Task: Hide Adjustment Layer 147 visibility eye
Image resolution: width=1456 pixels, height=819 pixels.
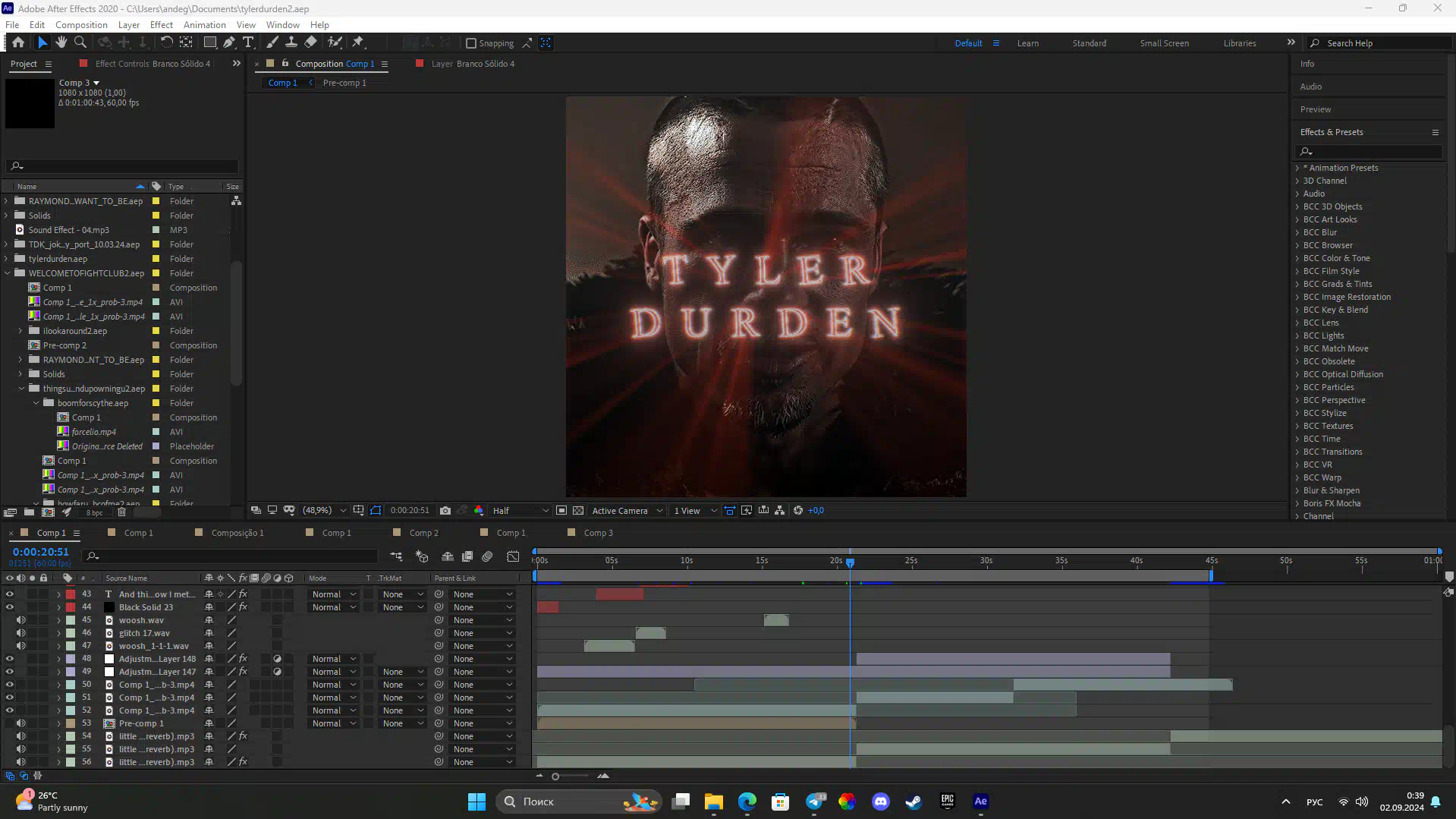Action: click(x=10, y=672)
